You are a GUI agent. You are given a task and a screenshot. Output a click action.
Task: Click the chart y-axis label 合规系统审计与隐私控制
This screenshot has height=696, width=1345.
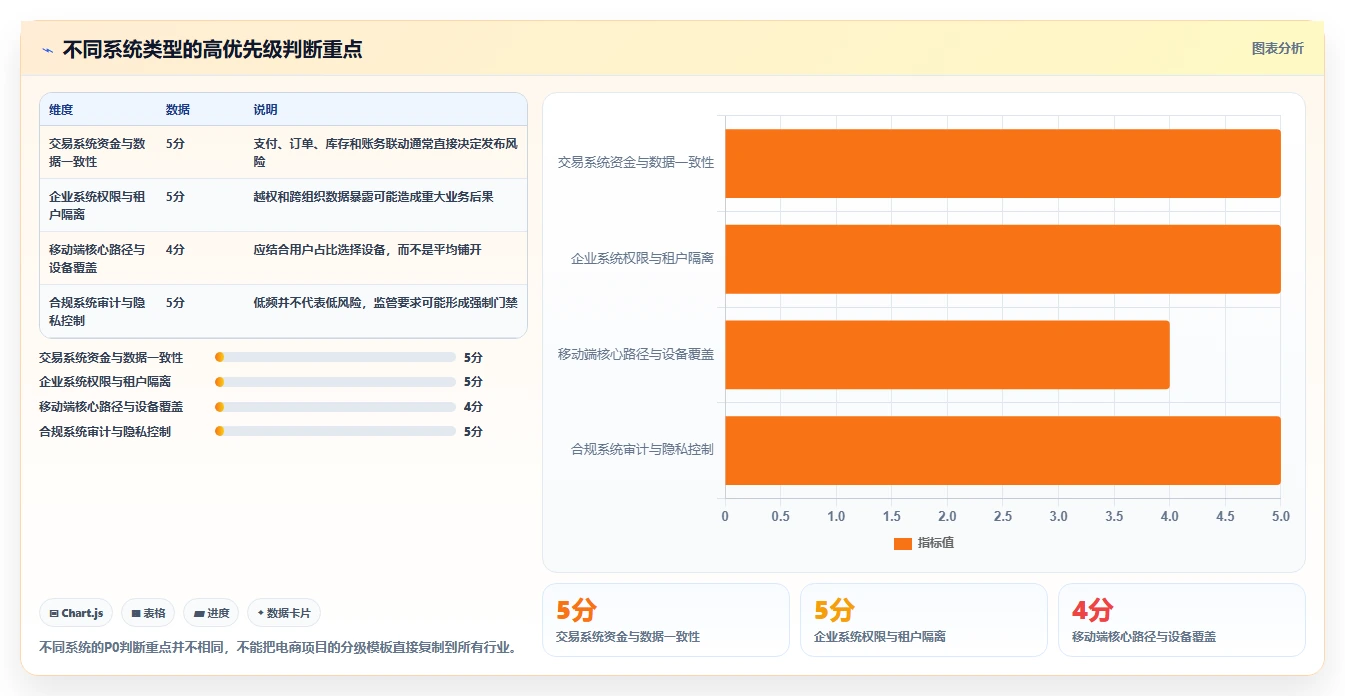[642, 450]
